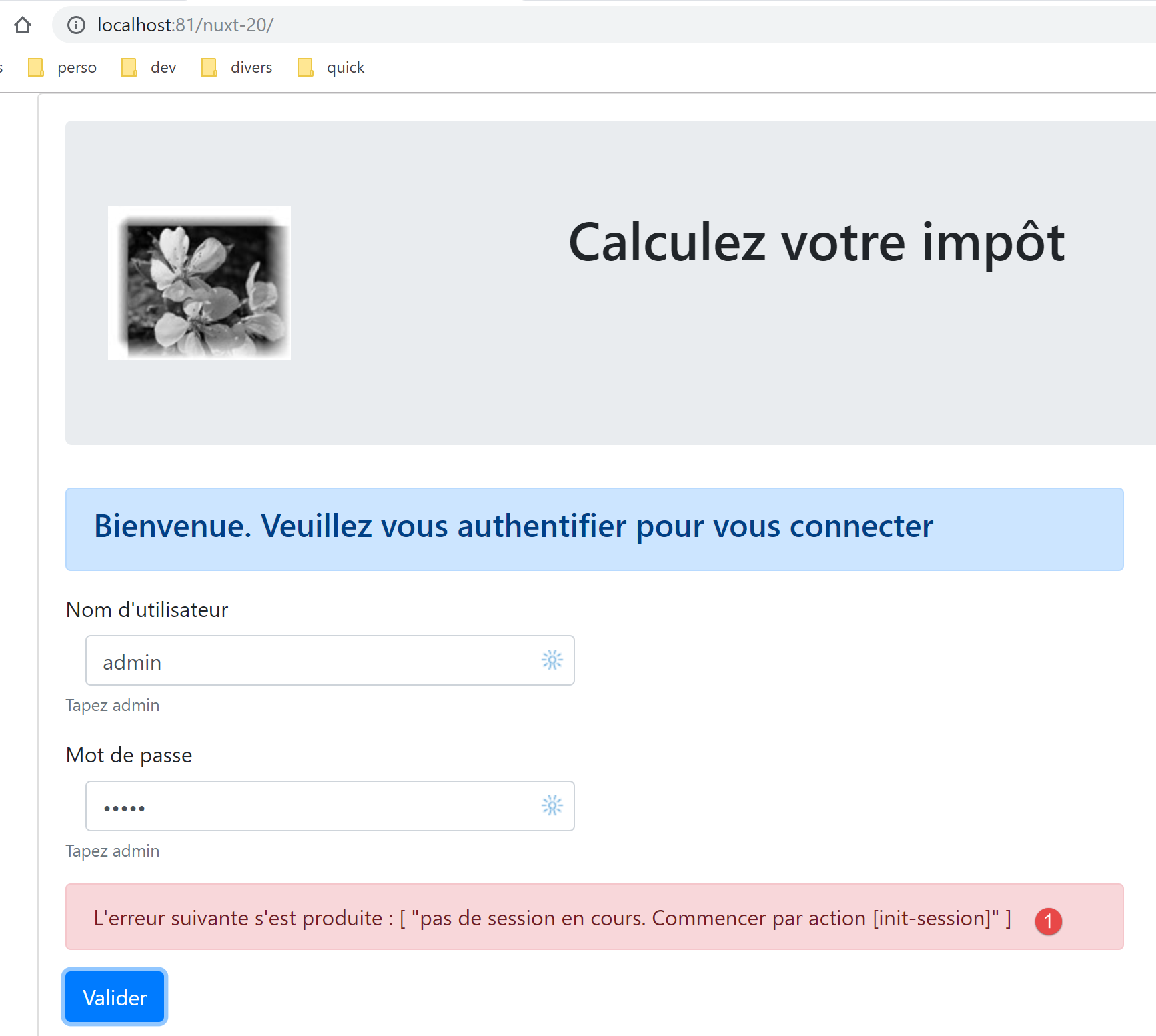The image size is (1156, 1036).
Task: Click the autofill icon in the username field
Action: [552, 660]
